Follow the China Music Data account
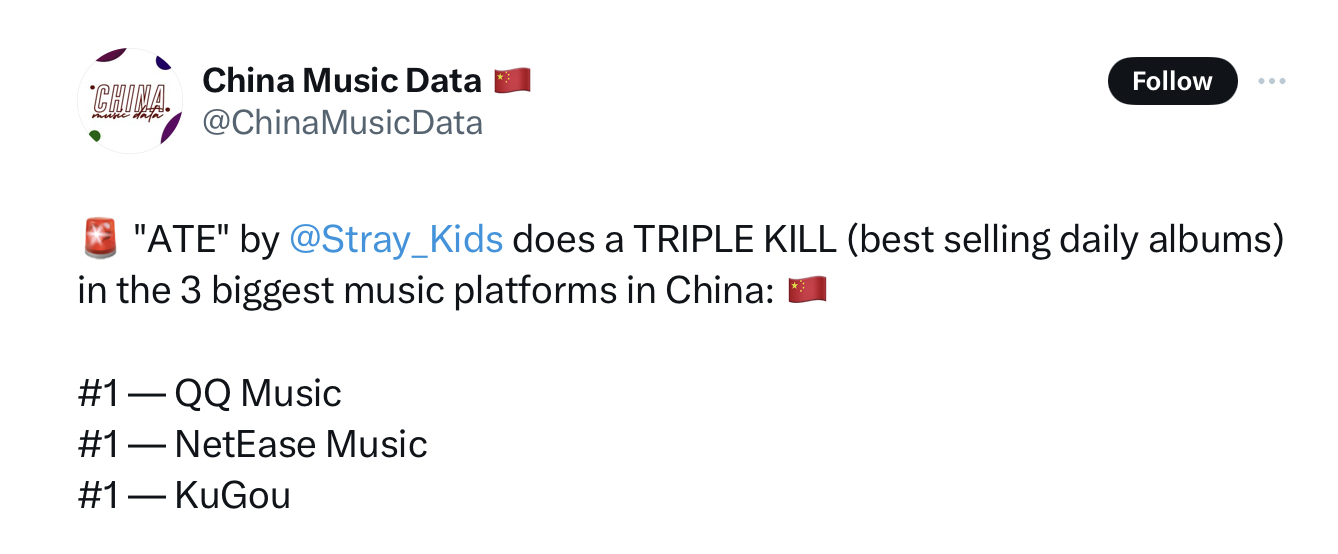This screenshot has height=554, width=1338. click(1172, 81)
